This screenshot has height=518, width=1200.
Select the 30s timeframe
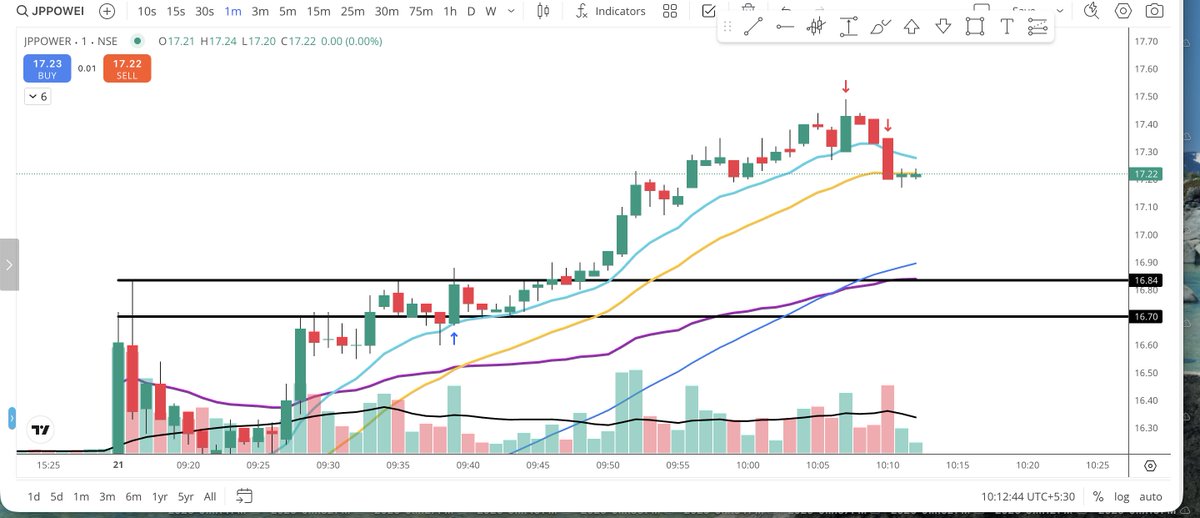click(x=205, y=11)
